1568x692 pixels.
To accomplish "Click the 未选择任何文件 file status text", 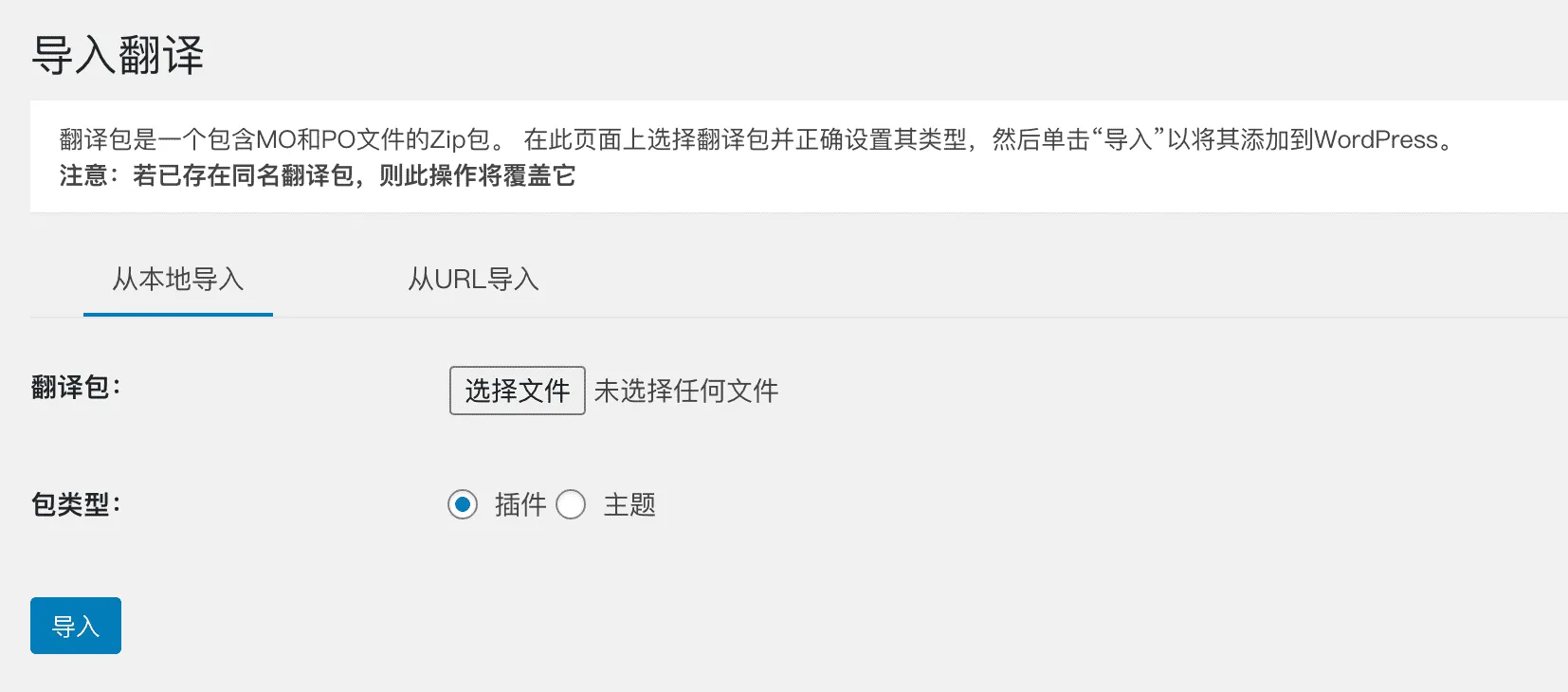I will pos(686,391).
